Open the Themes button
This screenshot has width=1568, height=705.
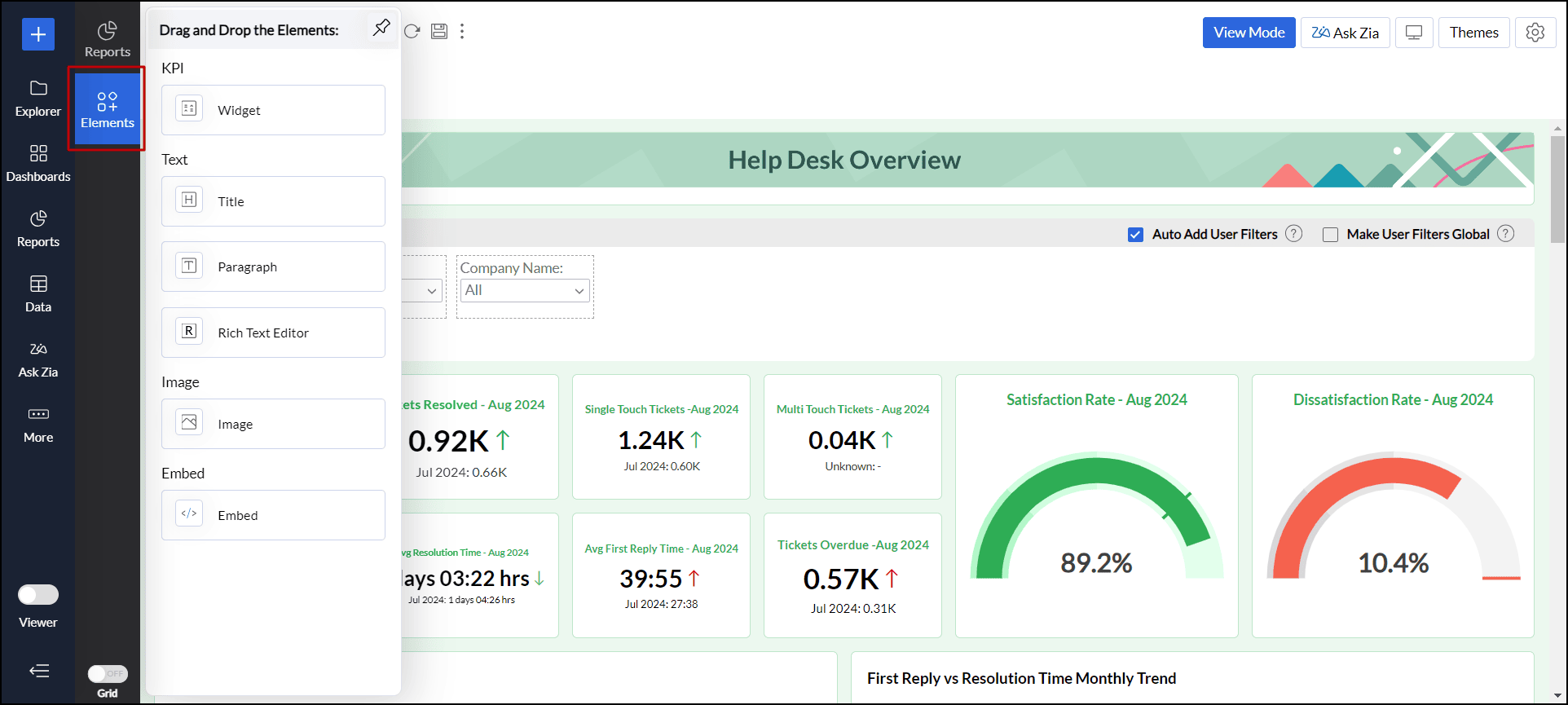point(1473,33)
